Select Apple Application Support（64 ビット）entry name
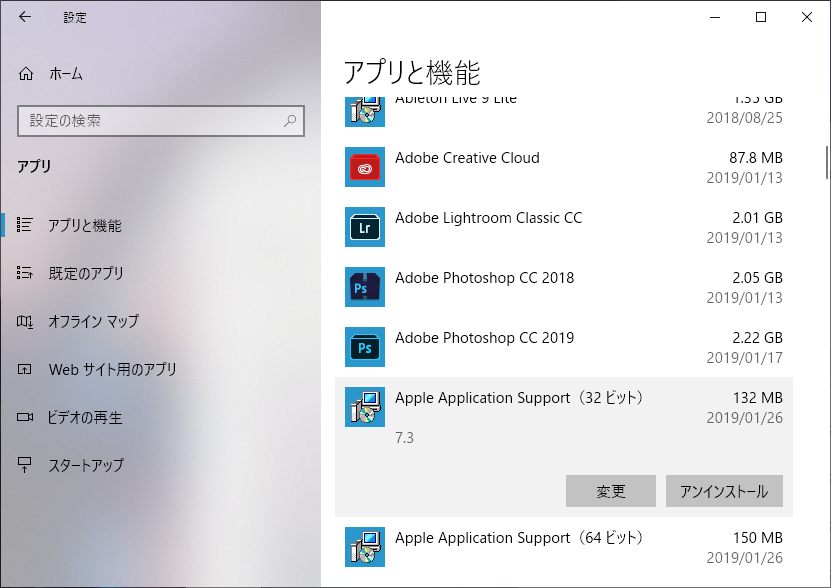Screen dimensions: 831x588 (519, 538)
